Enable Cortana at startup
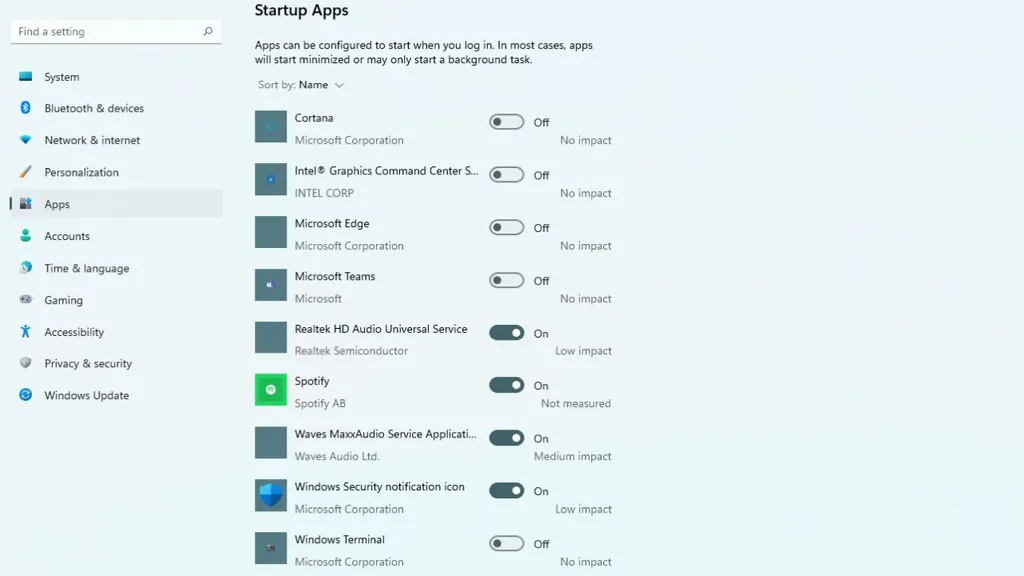The height and width of the screenshot is (576, 1024). pos(506,122)
